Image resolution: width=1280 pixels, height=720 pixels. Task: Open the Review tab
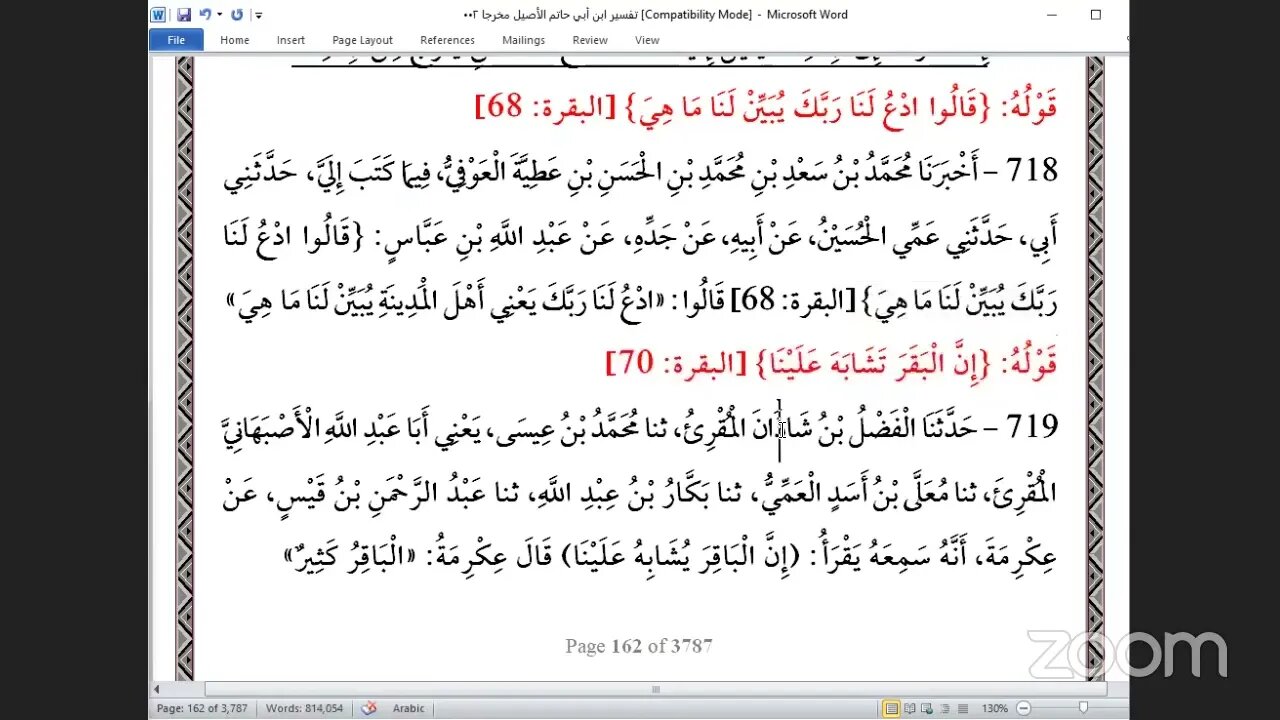coord(590,40)
